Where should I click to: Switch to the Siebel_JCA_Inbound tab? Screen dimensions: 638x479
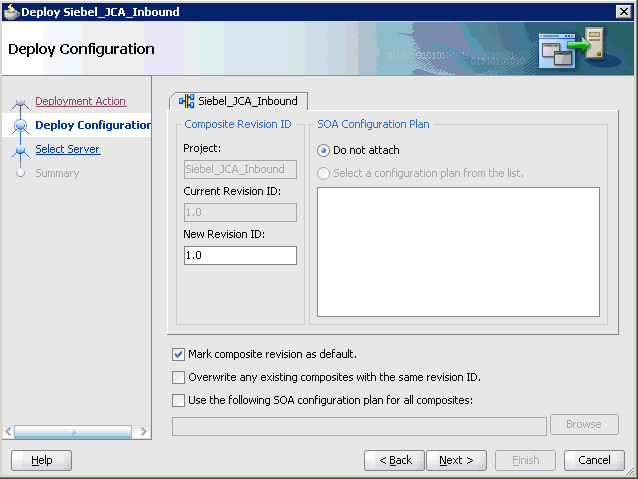238,101
